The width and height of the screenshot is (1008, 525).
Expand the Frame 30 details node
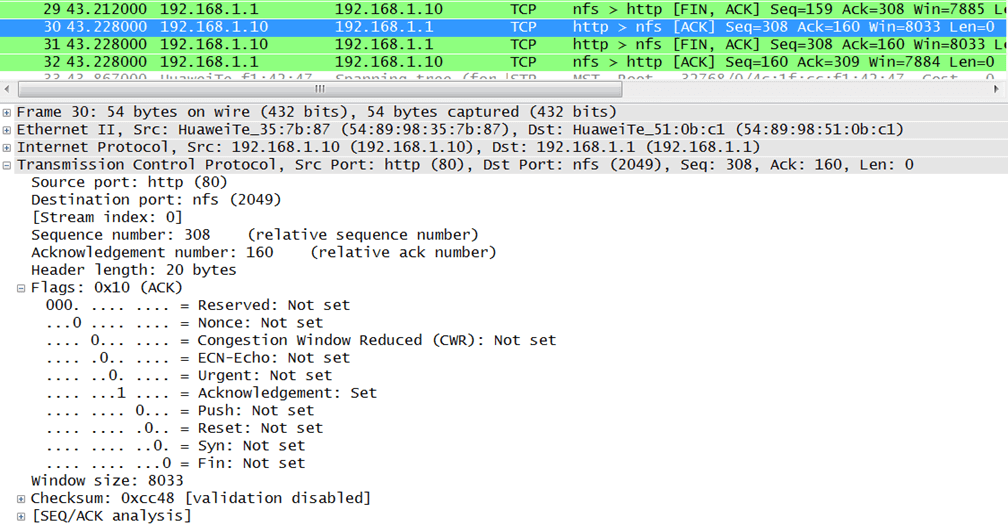pyautogui.click(x=8, y=112)
